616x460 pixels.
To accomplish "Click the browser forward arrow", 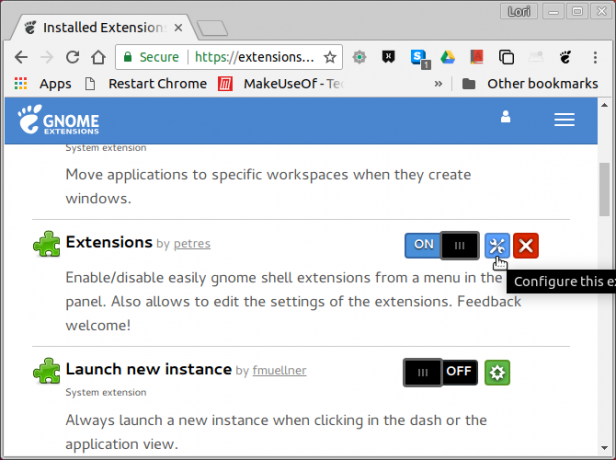I will 47,57.
